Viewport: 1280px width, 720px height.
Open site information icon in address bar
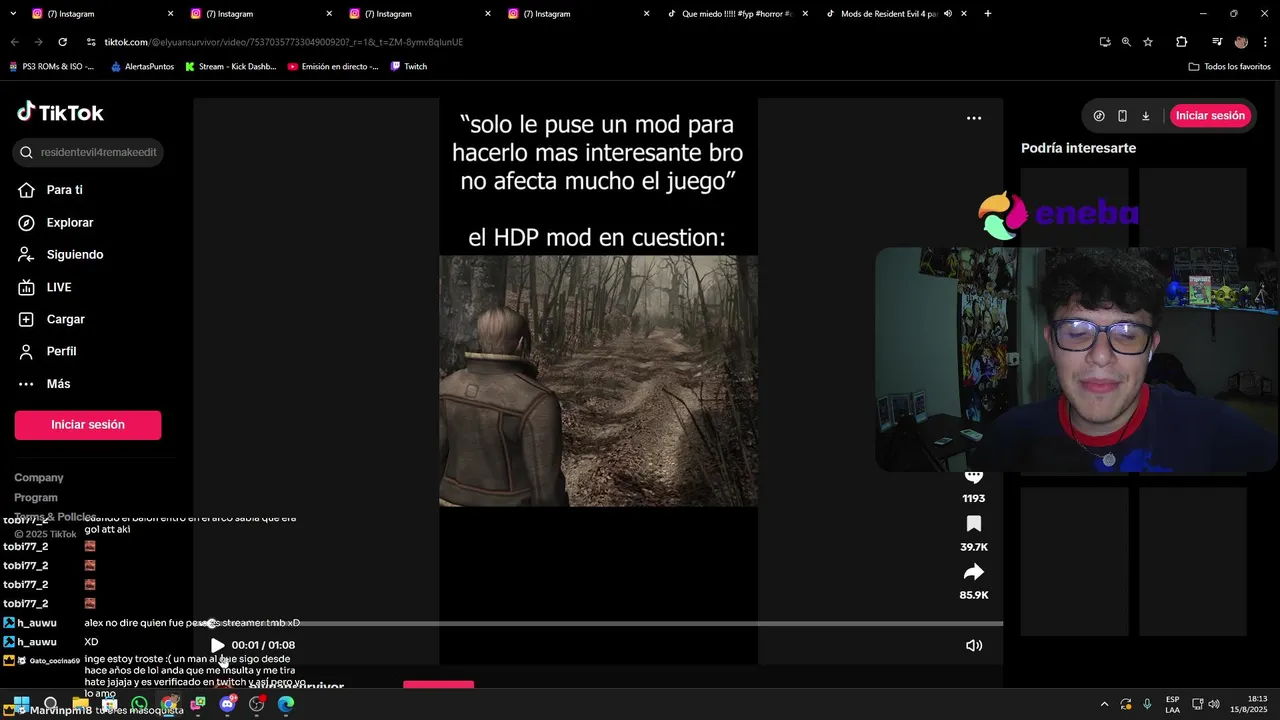91,42
